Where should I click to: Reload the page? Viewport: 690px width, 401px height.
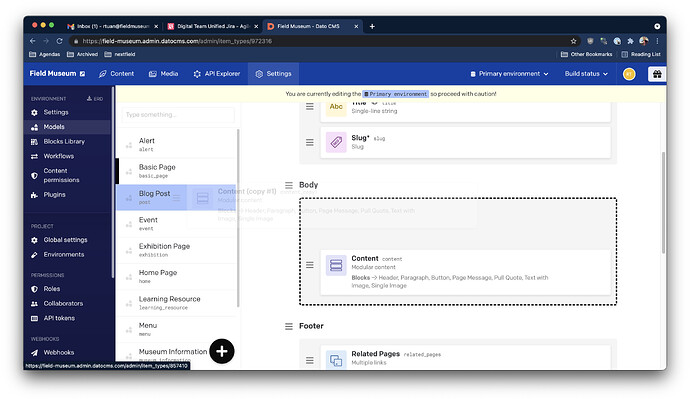coord(59,41)
